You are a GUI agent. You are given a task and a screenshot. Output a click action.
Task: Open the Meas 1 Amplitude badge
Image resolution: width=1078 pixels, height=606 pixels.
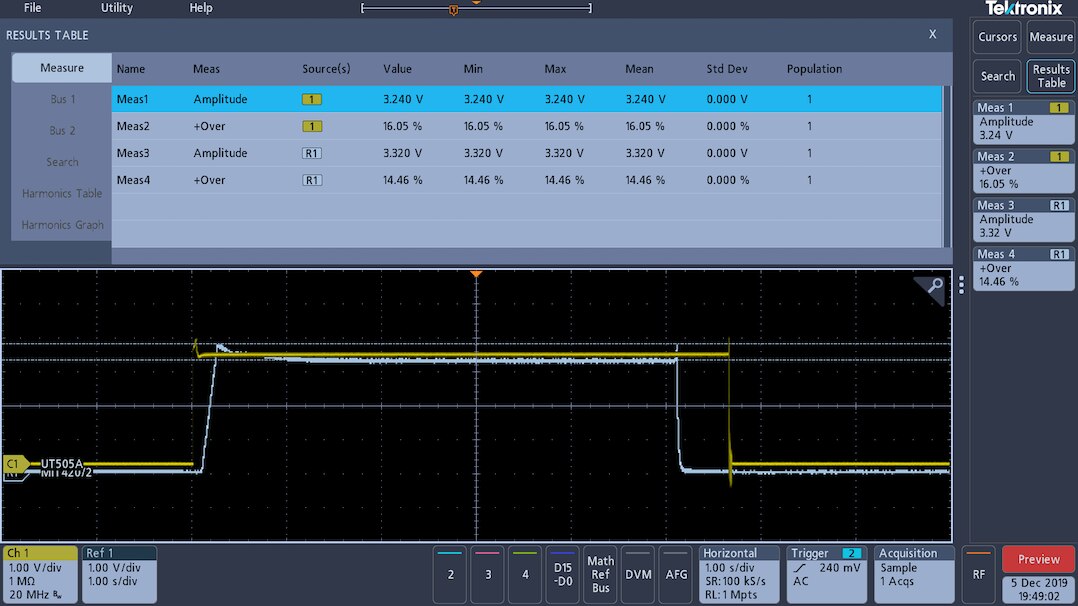(1022, 121)
